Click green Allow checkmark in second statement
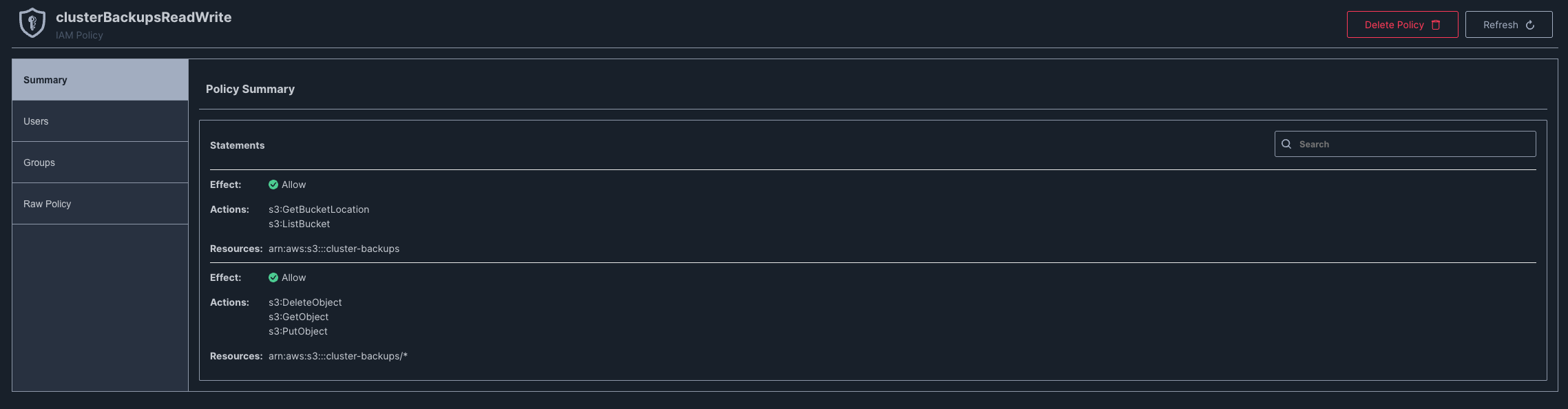This screenshot has height=409, width=1568. [273, 277]
